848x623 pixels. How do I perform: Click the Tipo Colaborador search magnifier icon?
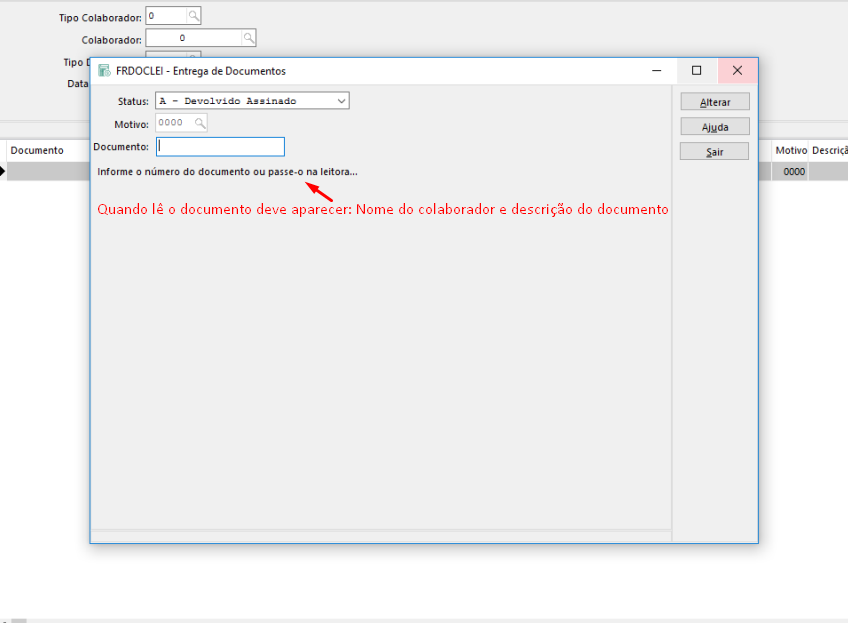point(194,16)
